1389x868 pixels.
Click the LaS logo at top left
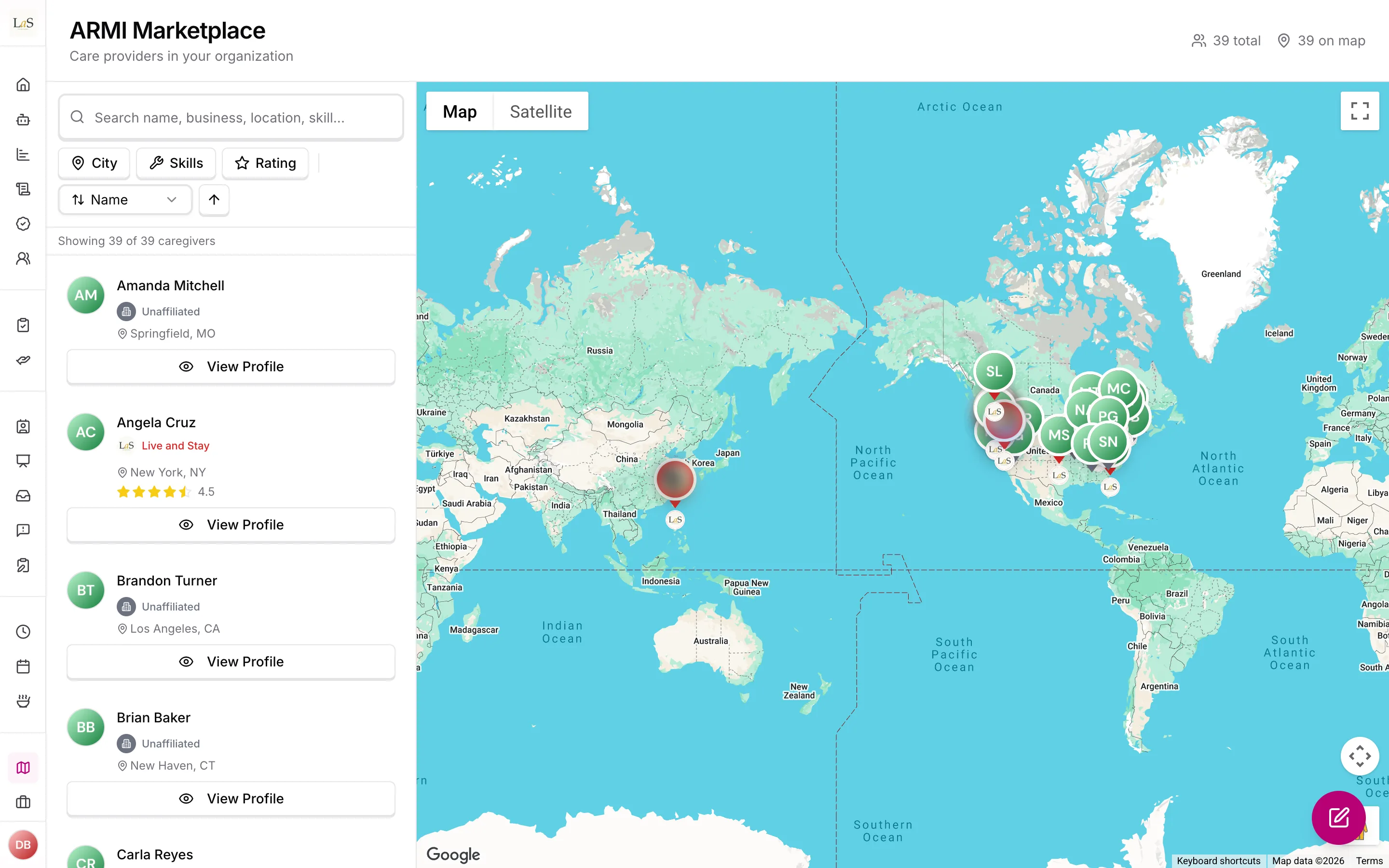(x=23, y=23)
